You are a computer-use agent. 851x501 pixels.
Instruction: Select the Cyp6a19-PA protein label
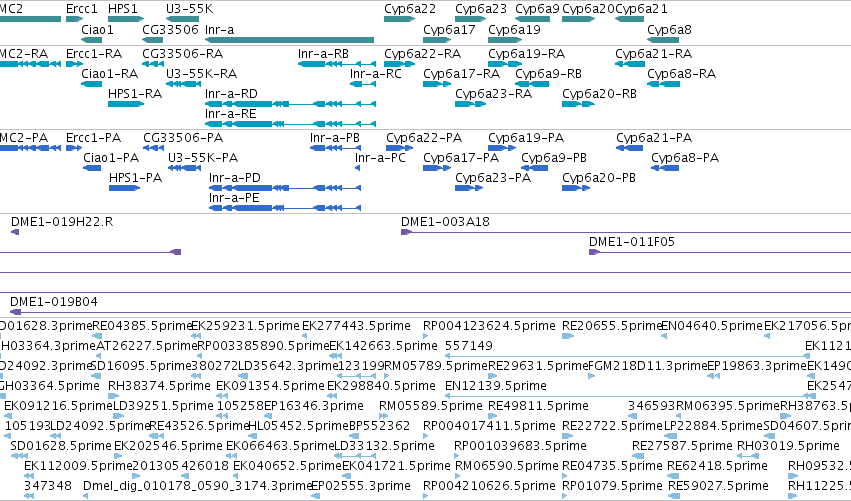click(526, 138)
